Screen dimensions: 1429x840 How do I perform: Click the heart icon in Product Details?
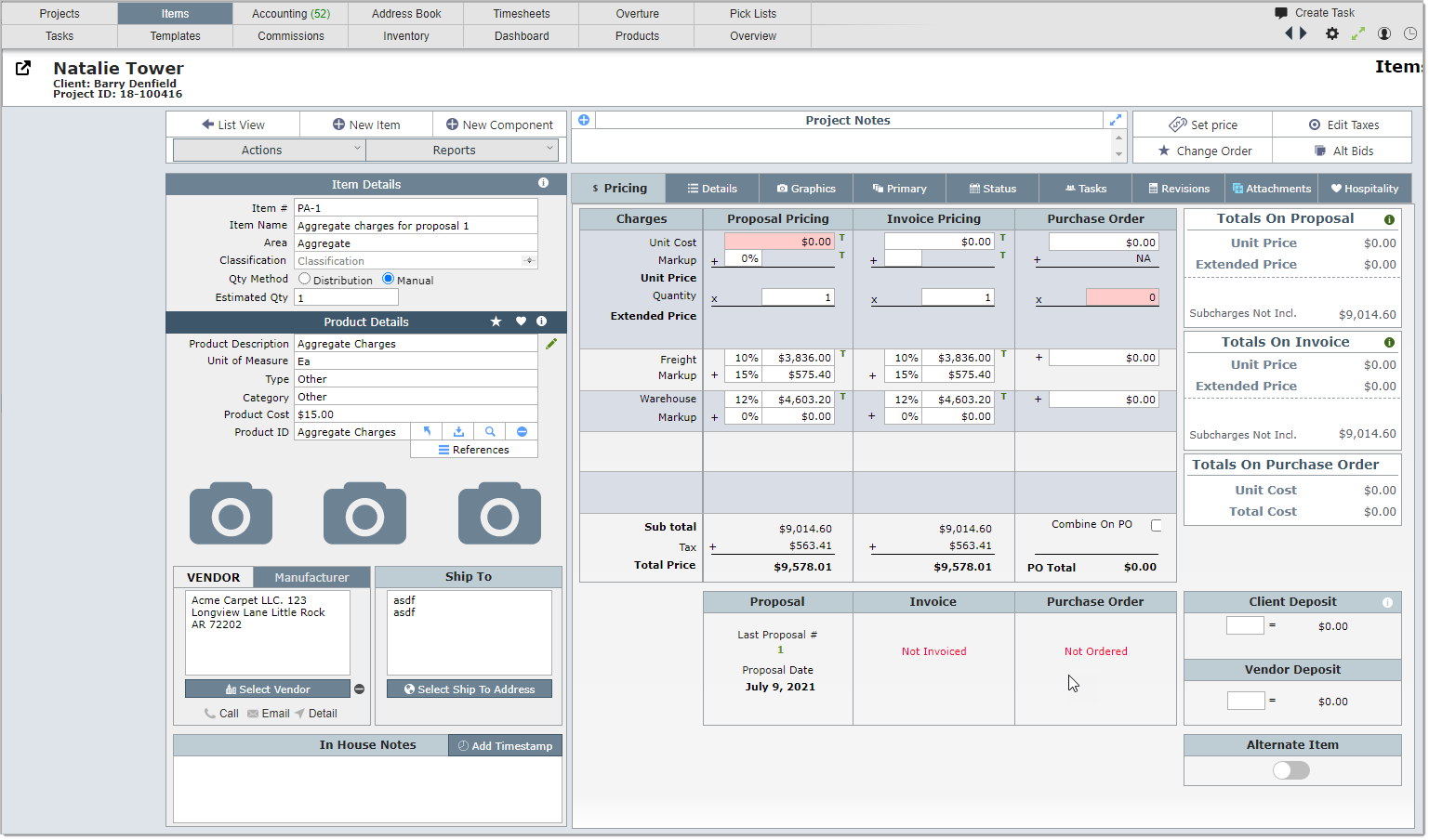521,322
